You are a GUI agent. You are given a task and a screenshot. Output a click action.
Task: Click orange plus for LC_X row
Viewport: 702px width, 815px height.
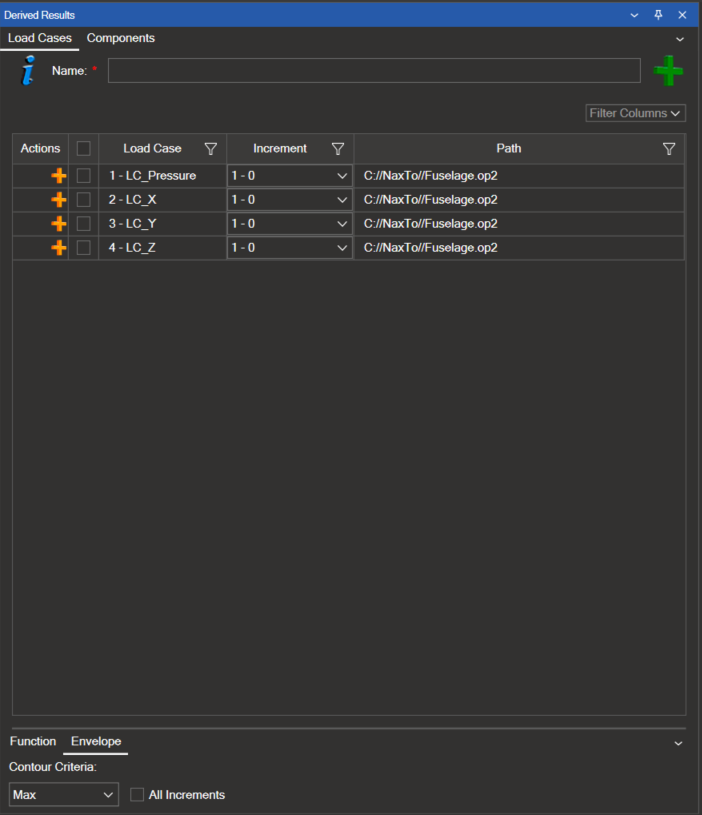[x=59, y=200]
